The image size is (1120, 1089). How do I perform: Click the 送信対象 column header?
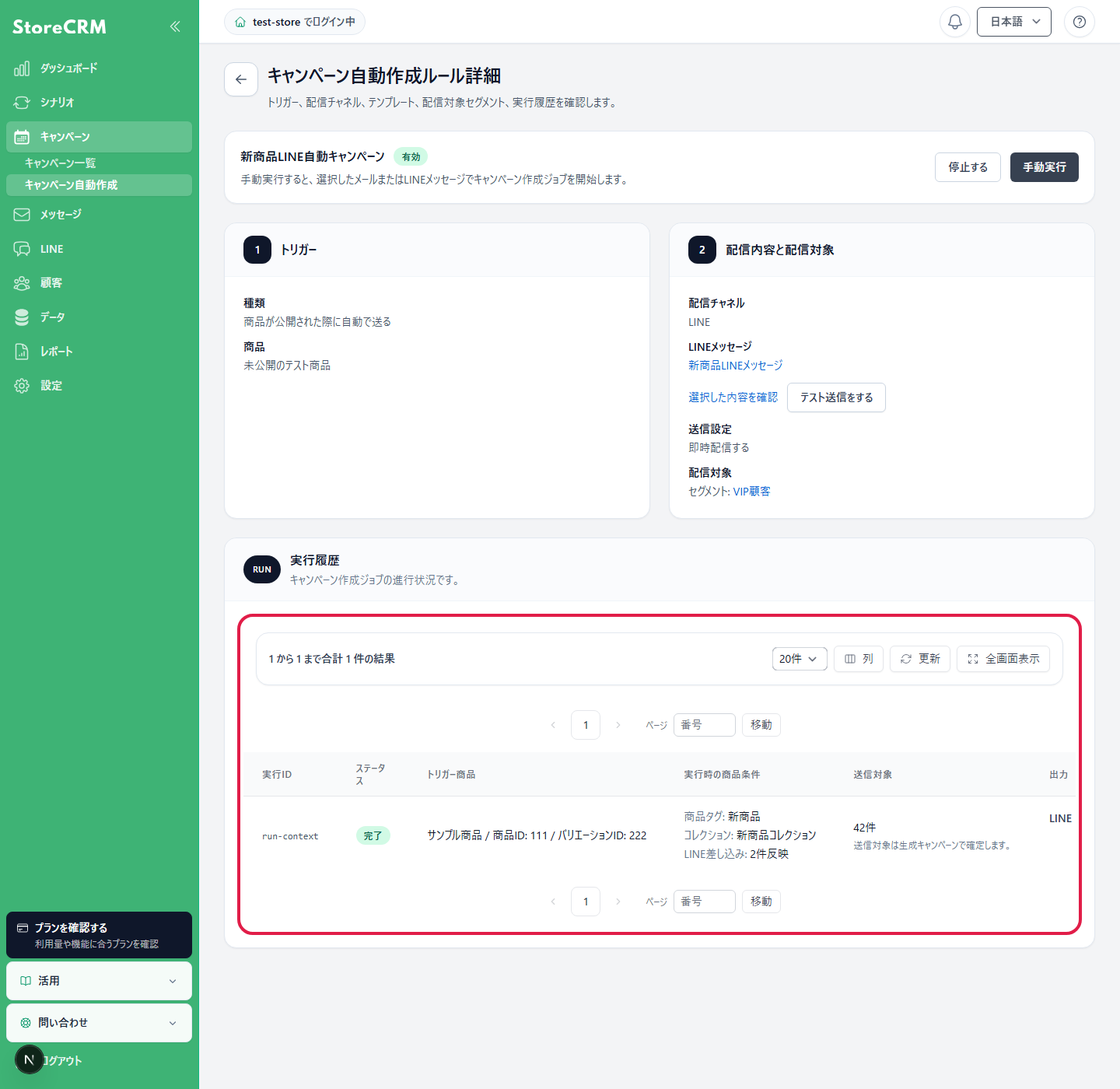click(873, 775)
